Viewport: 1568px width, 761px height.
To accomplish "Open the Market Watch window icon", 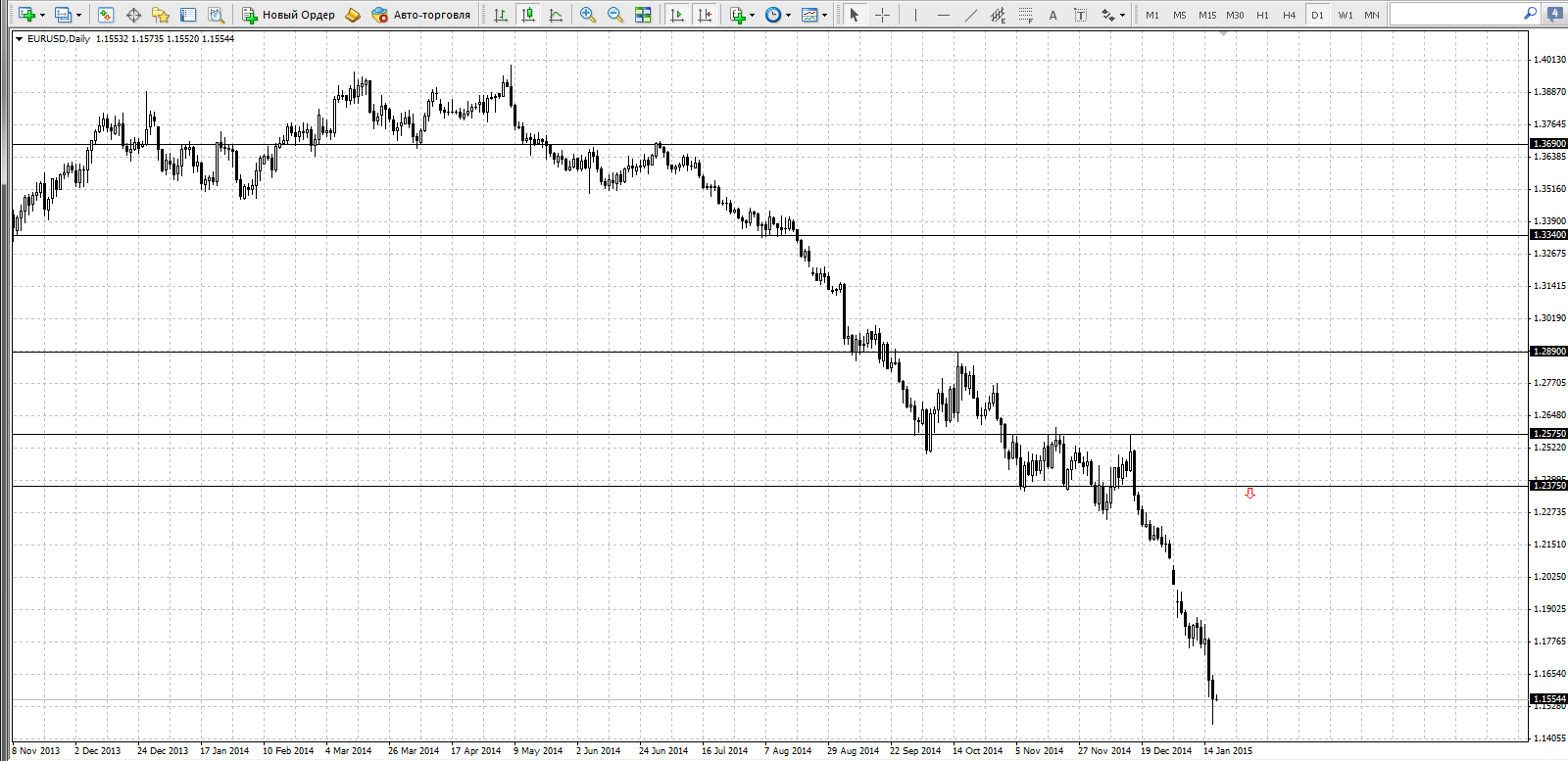I will 106,15.
